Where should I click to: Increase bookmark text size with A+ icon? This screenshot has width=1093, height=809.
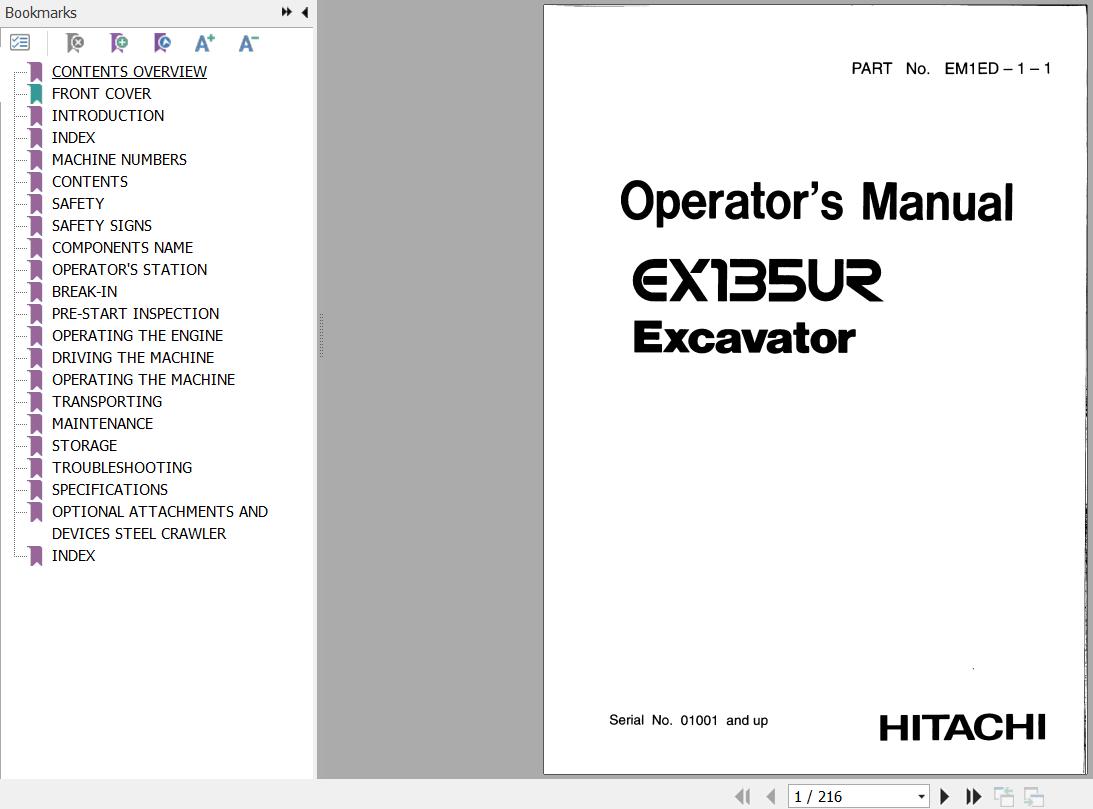pos(204,43)
